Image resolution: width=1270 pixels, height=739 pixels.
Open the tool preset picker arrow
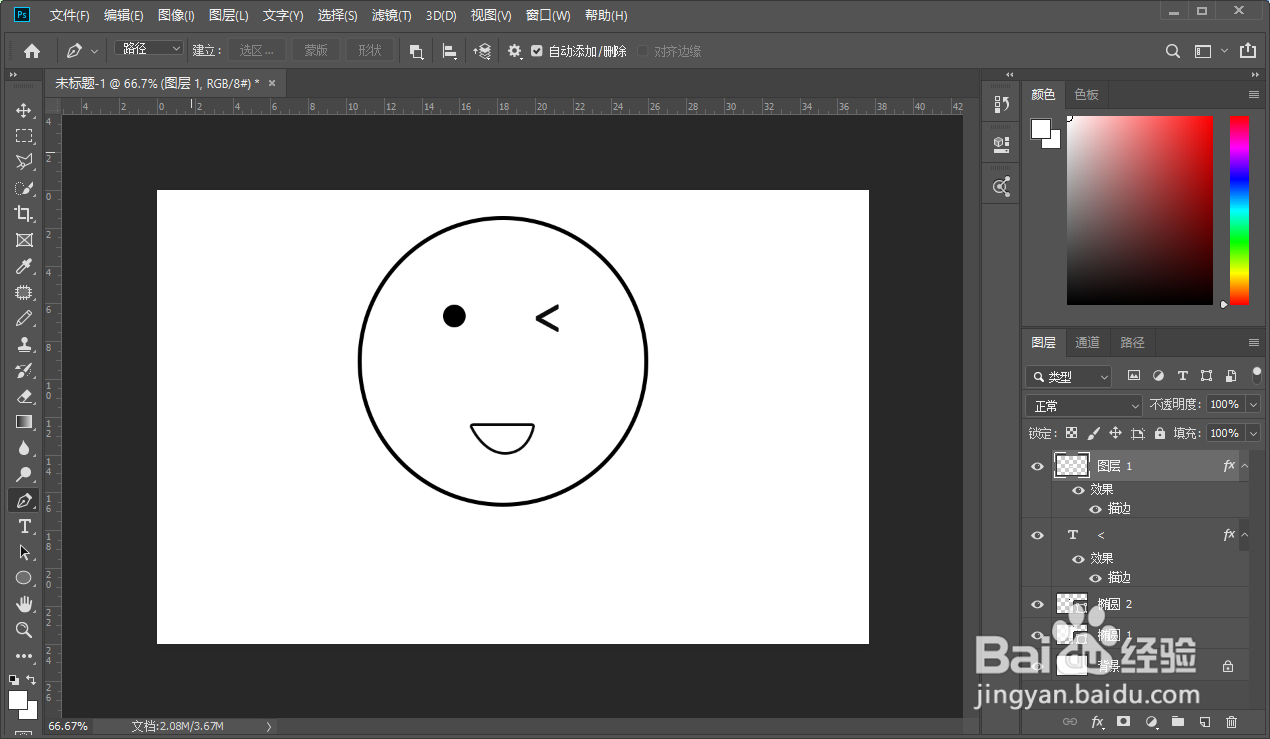click(95, 51)
